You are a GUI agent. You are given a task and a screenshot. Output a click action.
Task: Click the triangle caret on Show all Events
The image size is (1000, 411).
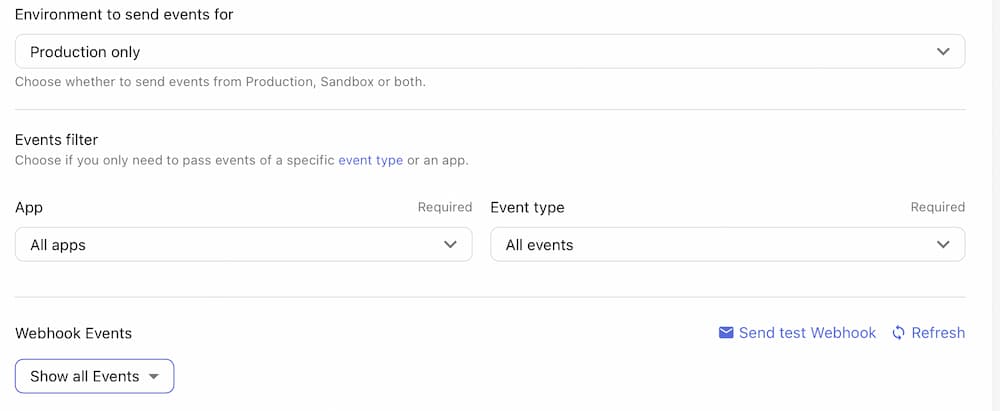[x=154, y=377]
